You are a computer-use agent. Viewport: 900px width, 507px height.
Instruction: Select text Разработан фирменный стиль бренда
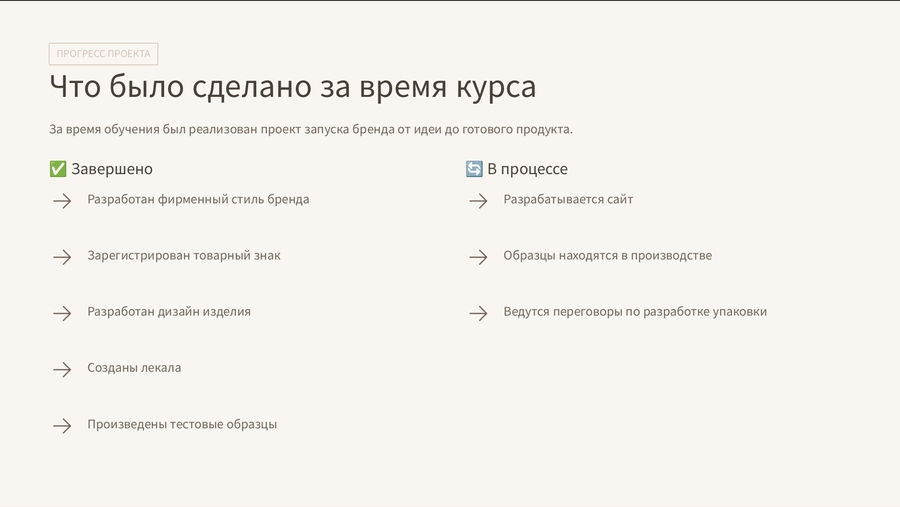pos(198,199)
